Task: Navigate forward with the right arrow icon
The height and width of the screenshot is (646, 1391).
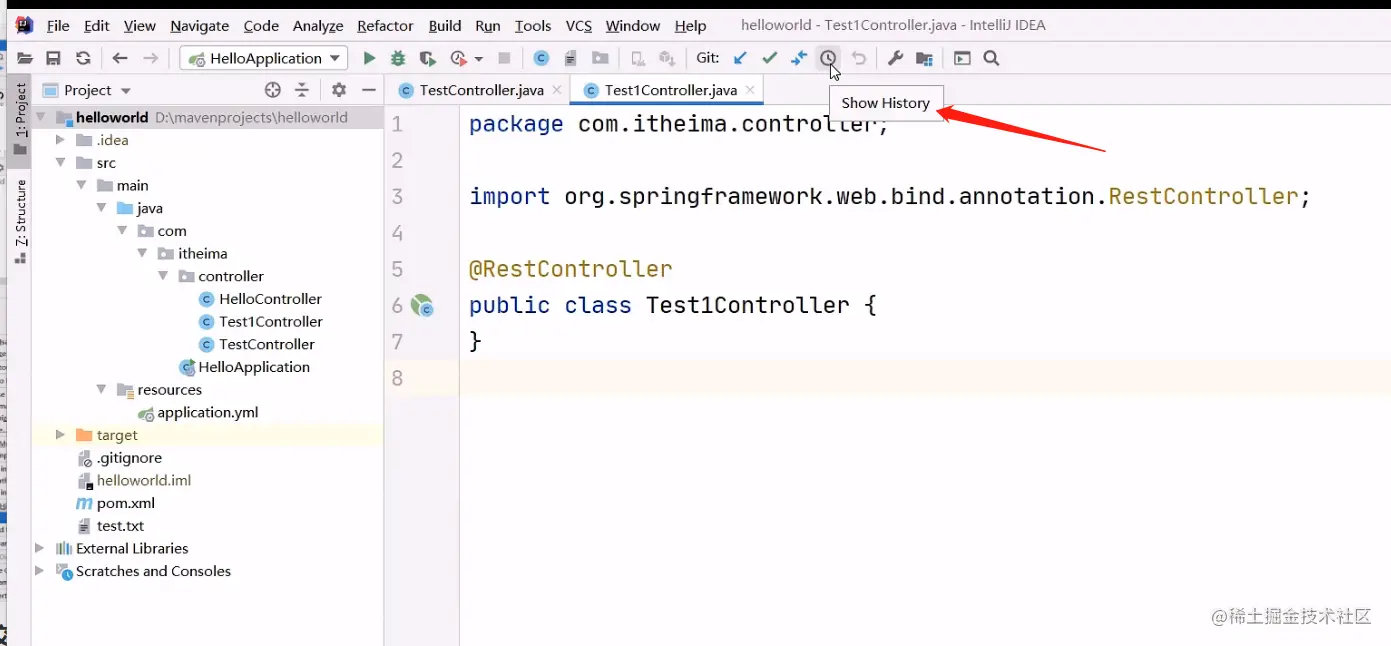Action: [150, 59]
